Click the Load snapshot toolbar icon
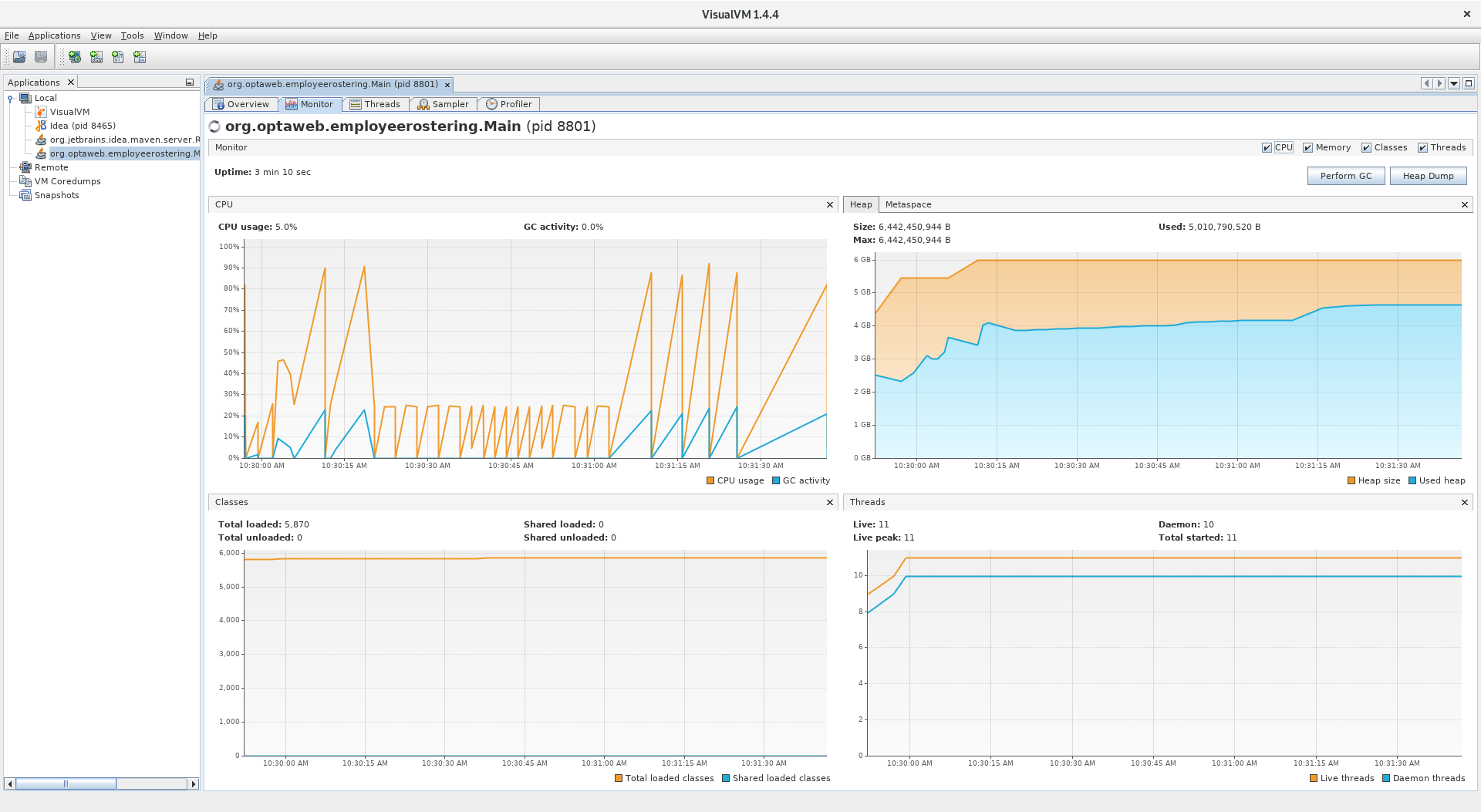1481x812 pixels. [x=19, y=57]
